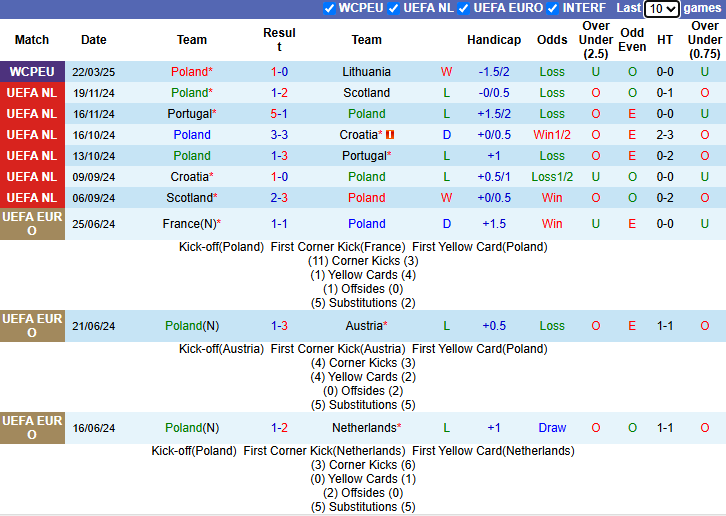Uncheck the WCPEU competition checkbox
Screen dimensions: 726x516
point(330,8)
